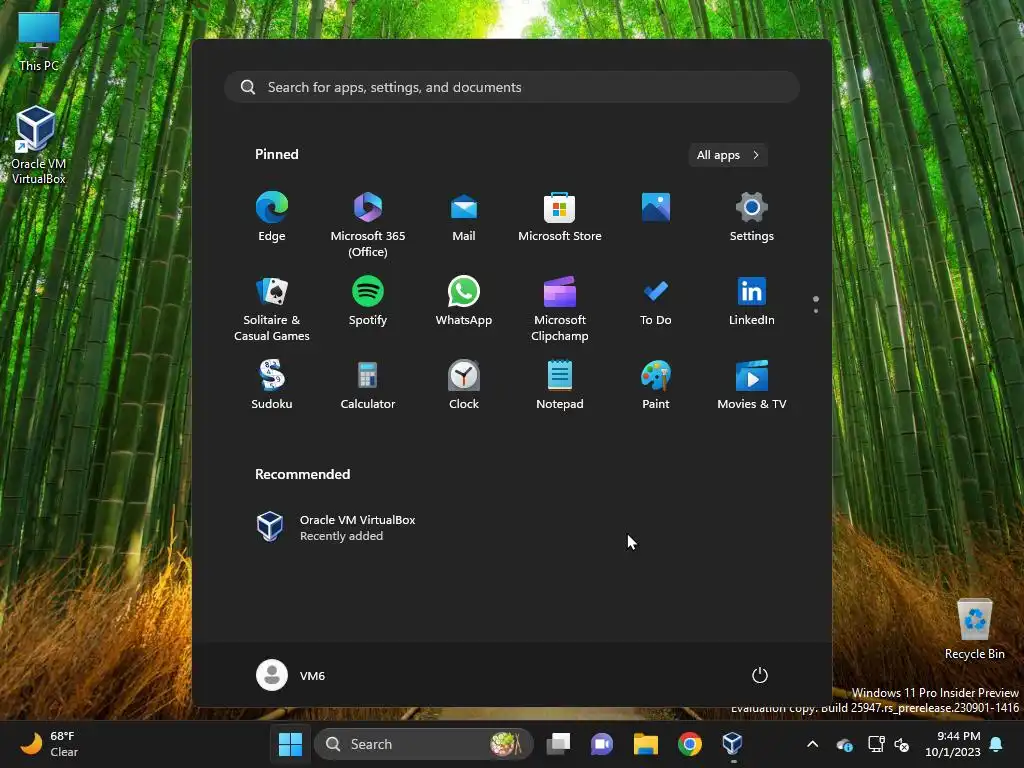This screenshot has height=768, width=1024.
Task: Click the All apps button
Action: [x=728, y=155]
